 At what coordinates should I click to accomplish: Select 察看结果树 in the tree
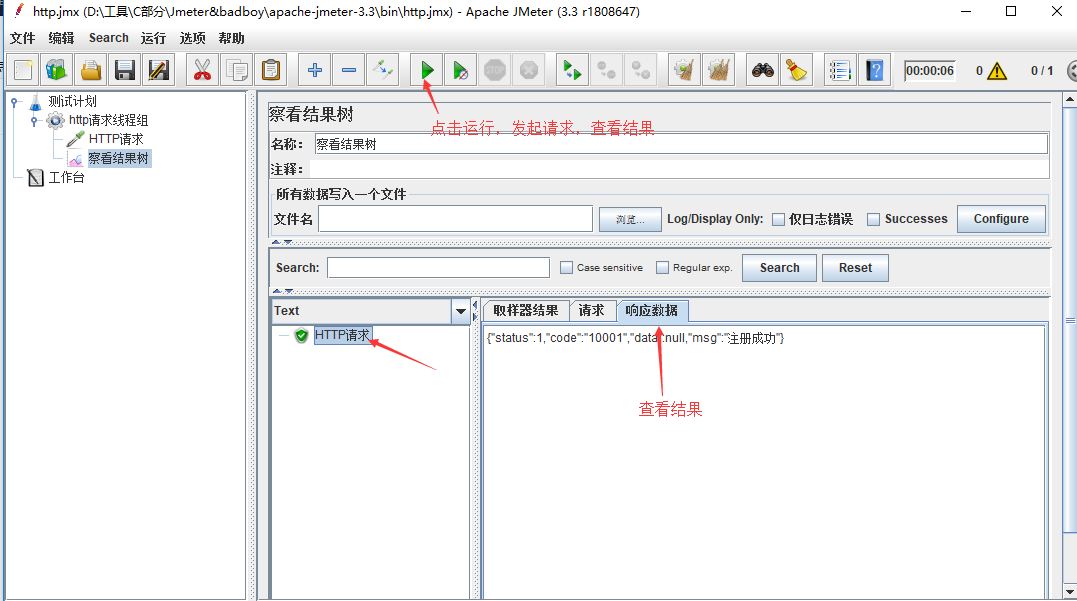click(119, 159)
